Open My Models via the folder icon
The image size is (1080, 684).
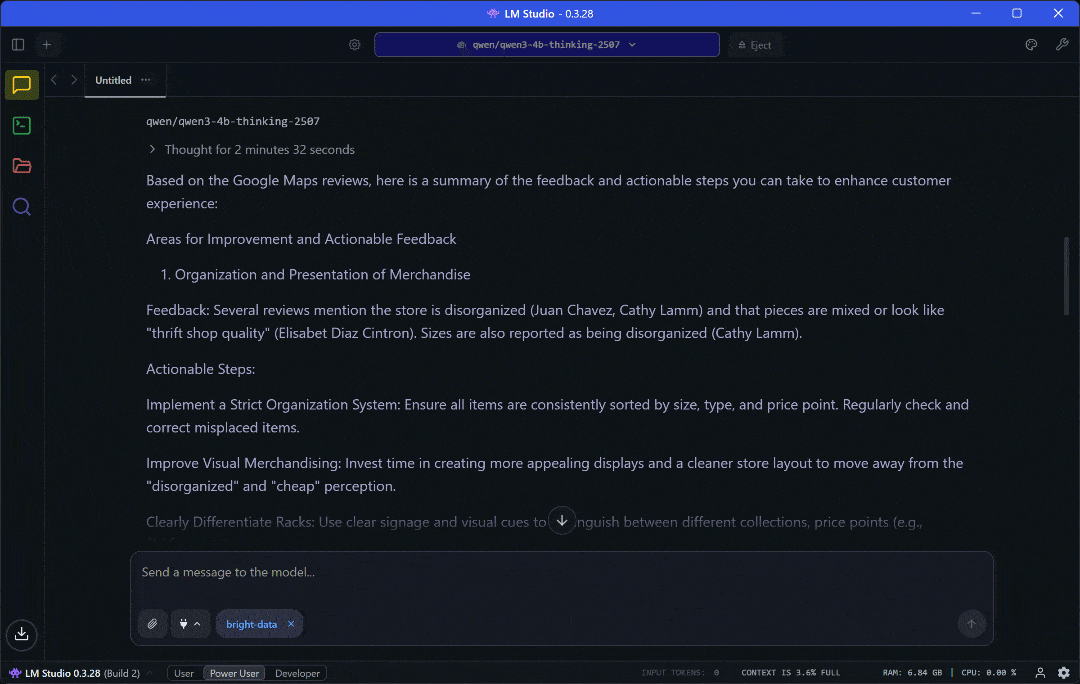(21, 165)
